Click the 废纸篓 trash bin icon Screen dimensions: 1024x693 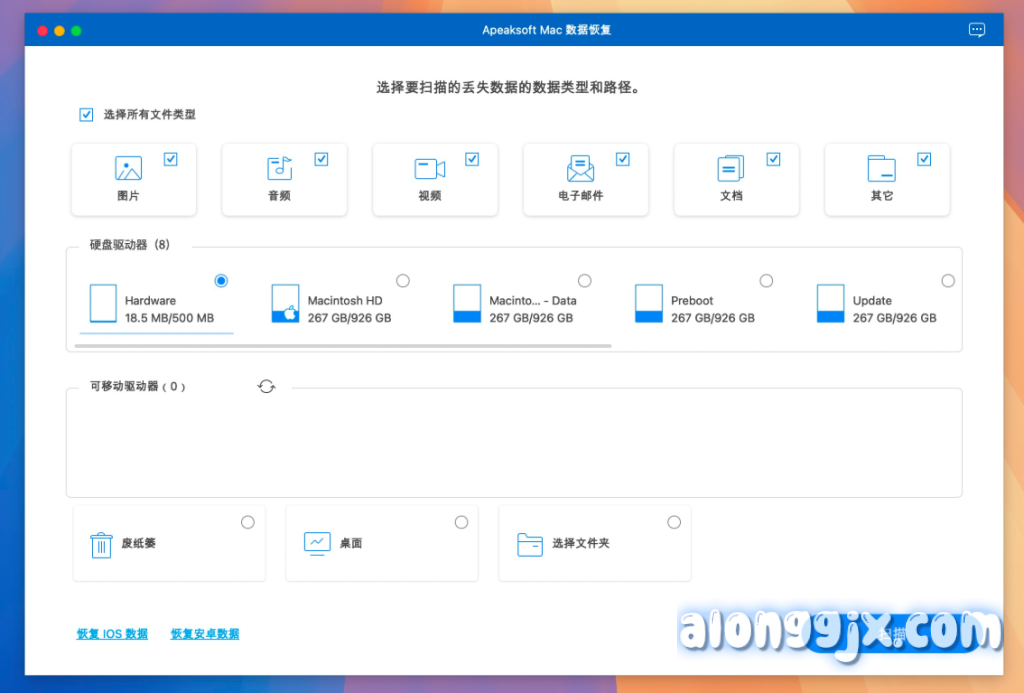102,544
